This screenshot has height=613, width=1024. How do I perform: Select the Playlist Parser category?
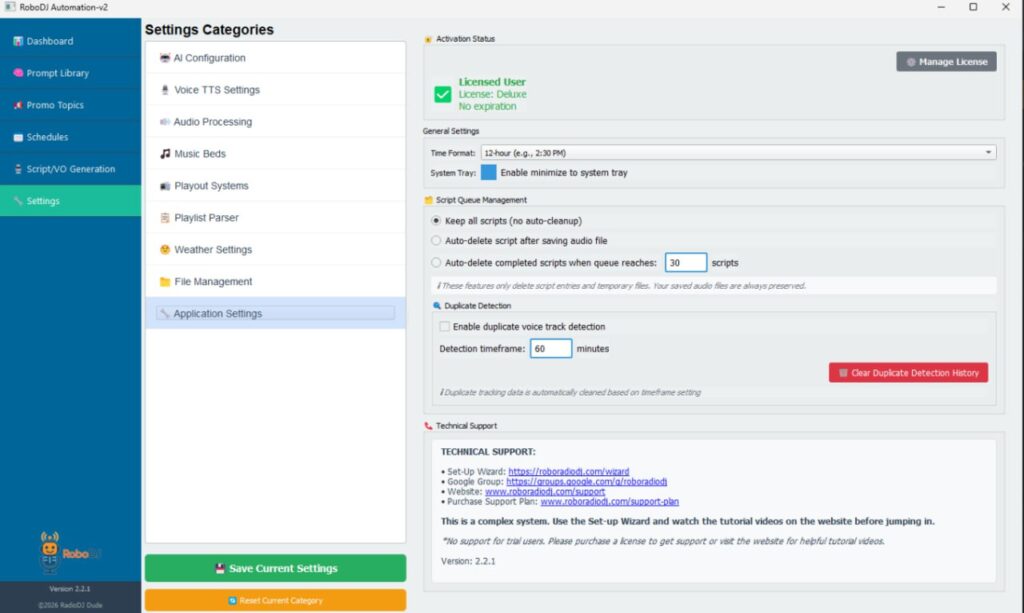(x=206, y=218)
